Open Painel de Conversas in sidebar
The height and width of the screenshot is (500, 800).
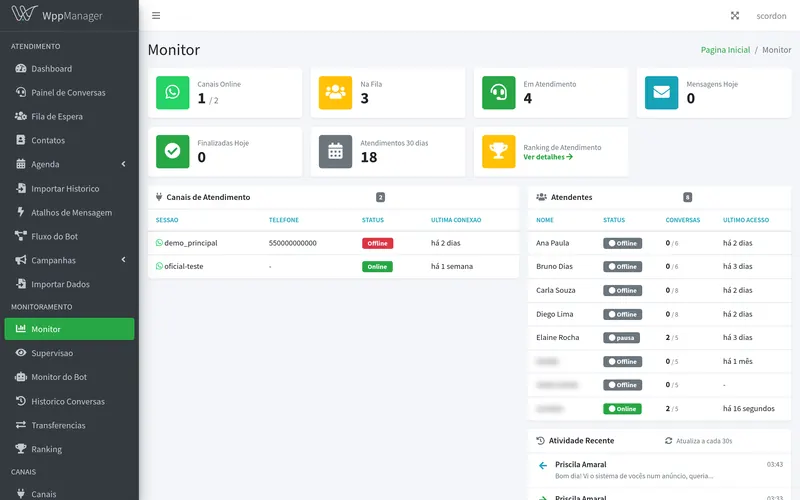[69, 92]
